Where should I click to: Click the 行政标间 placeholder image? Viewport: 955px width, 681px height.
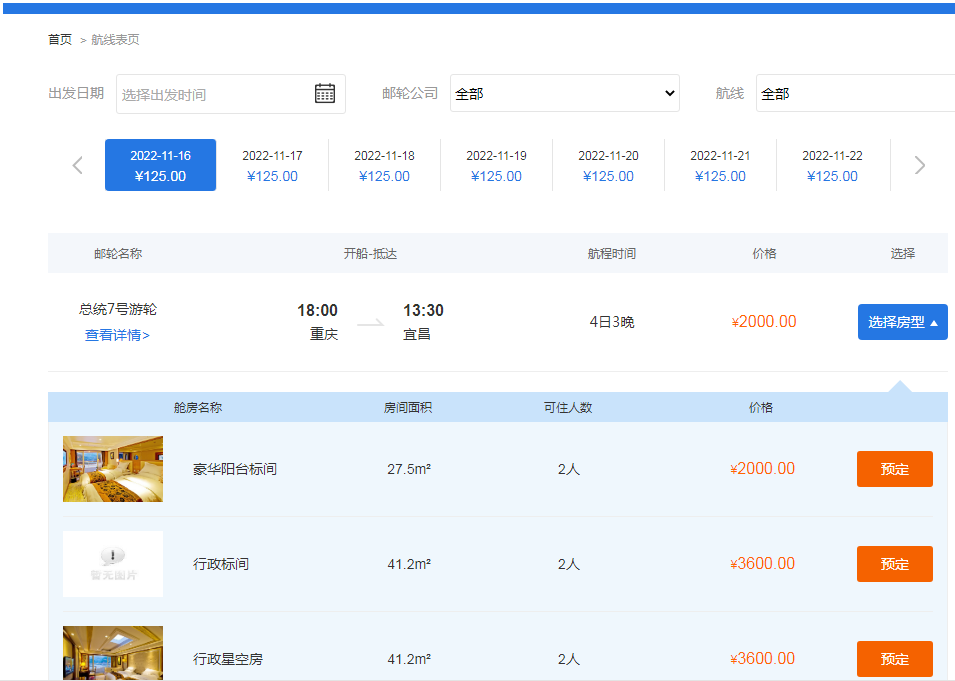113,564
